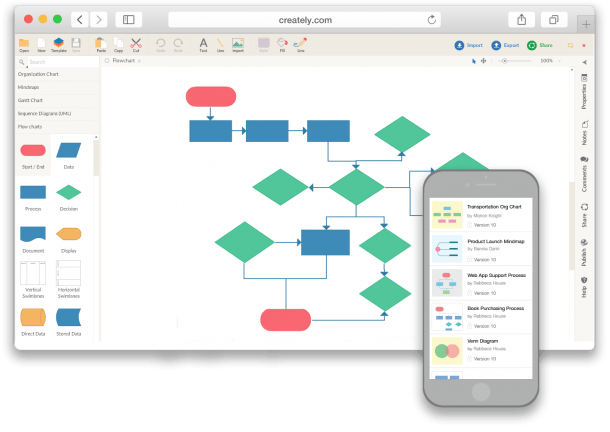
Task: Create a new document with New icon
Action: point(41,43)
